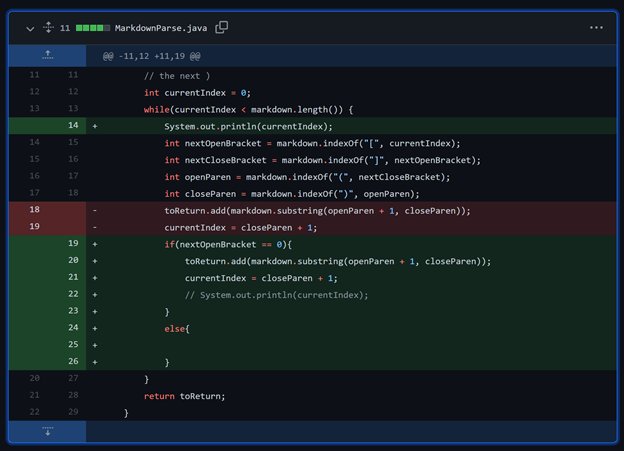Screen dimensions: 624x451
Task: Click the MarkdownParse.java file name
Action: (161, 28)
